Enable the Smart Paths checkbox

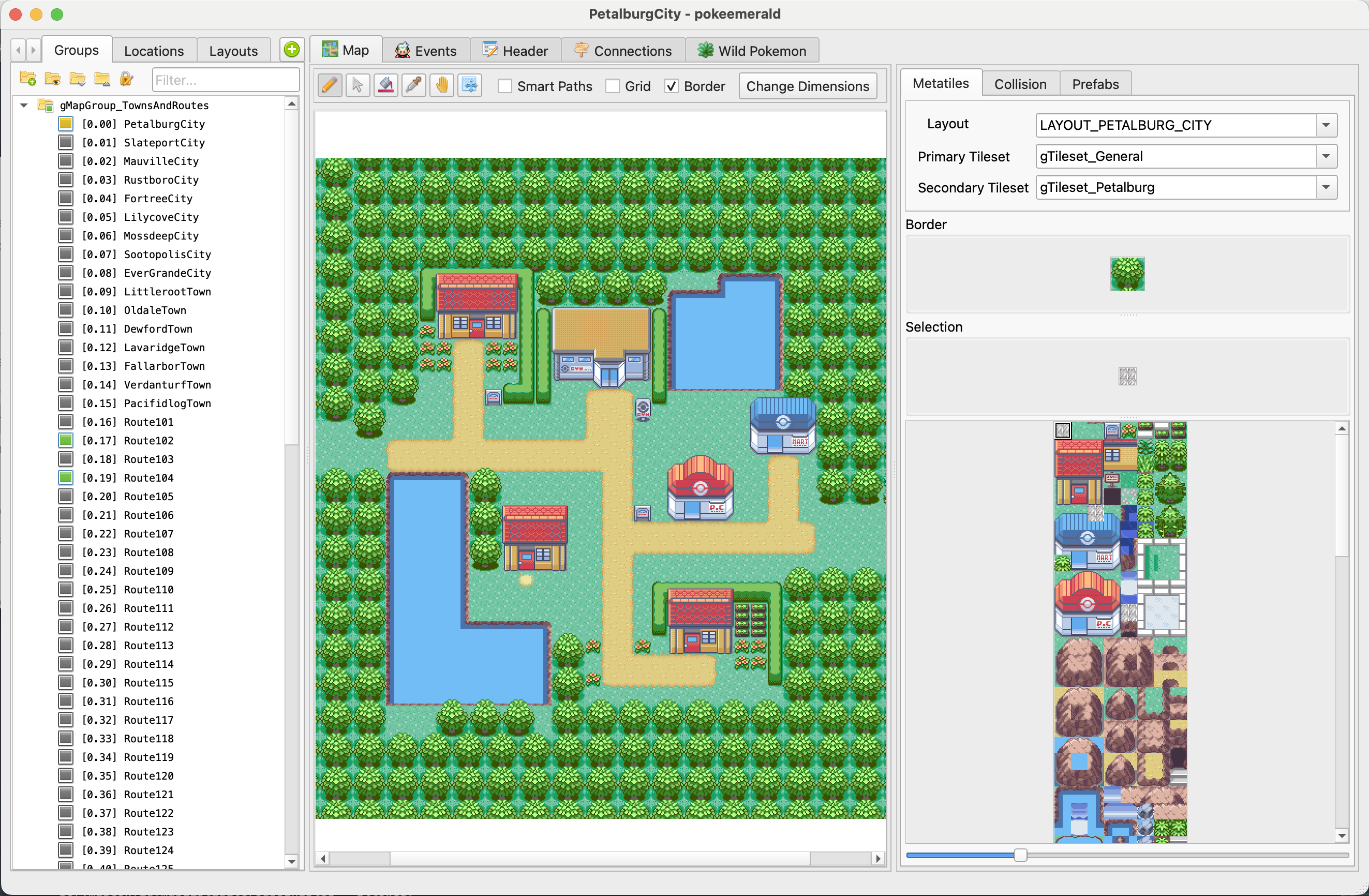pyautogui.click(x=505, y=86)
